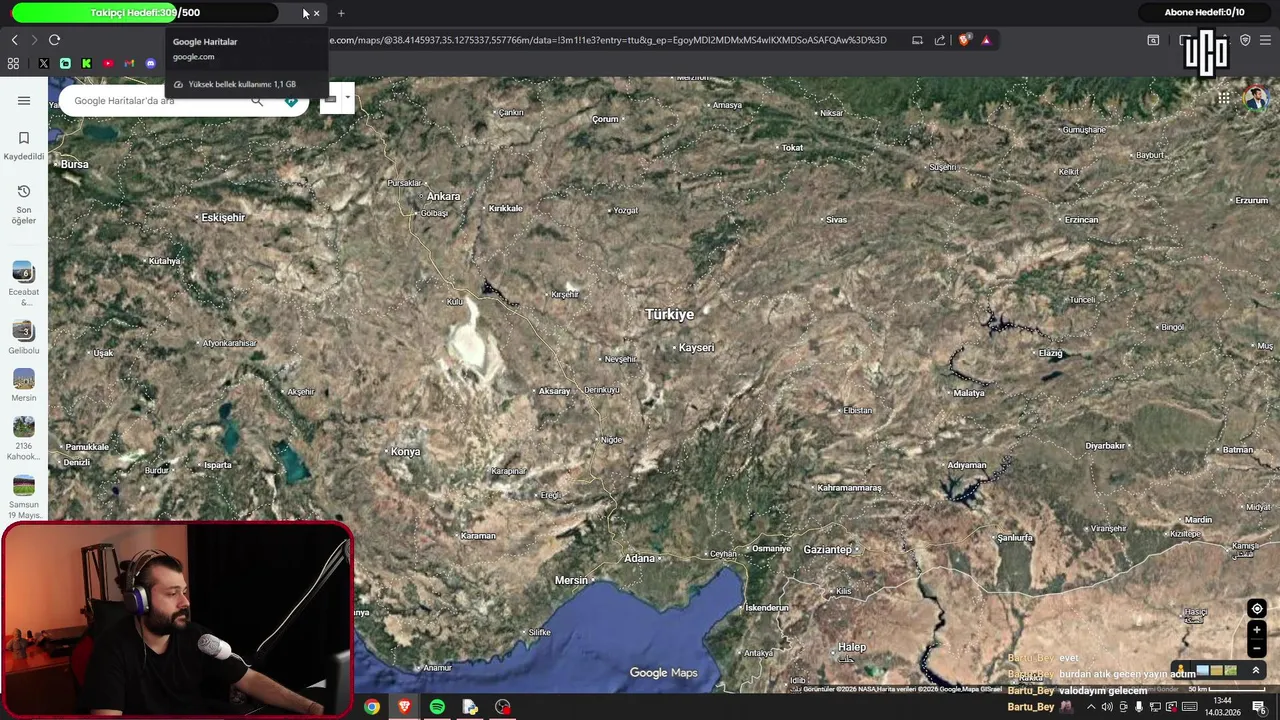Click the Türkiye country label on map
Screen dimensions: 1280x720
pyautogui.click(x=669, y=314)
